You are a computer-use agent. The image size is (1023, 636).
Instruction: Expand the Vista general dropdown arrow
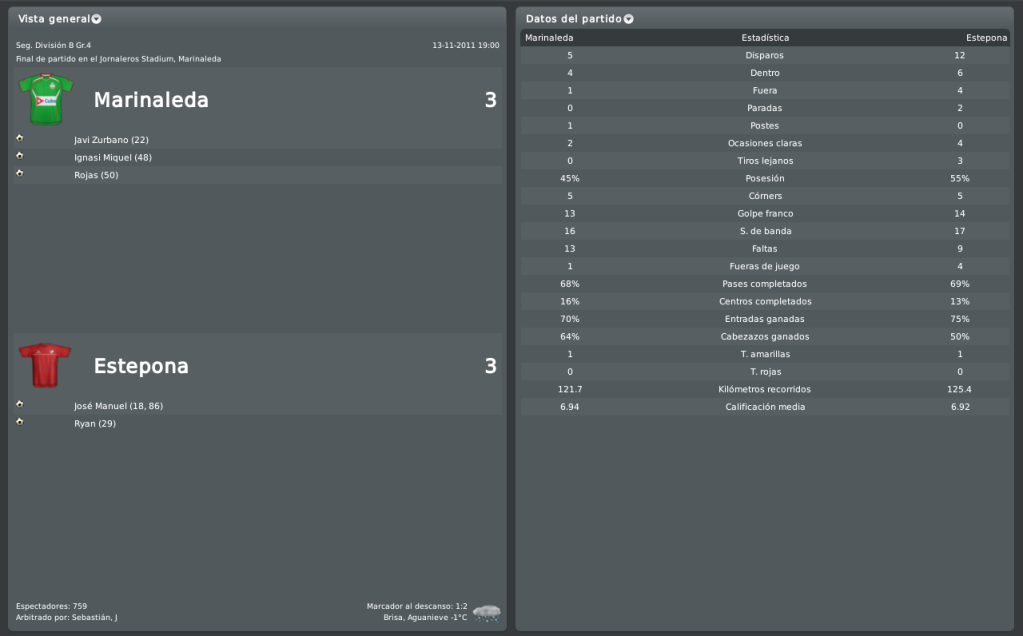pyautogui.click(x=97, y=19)
